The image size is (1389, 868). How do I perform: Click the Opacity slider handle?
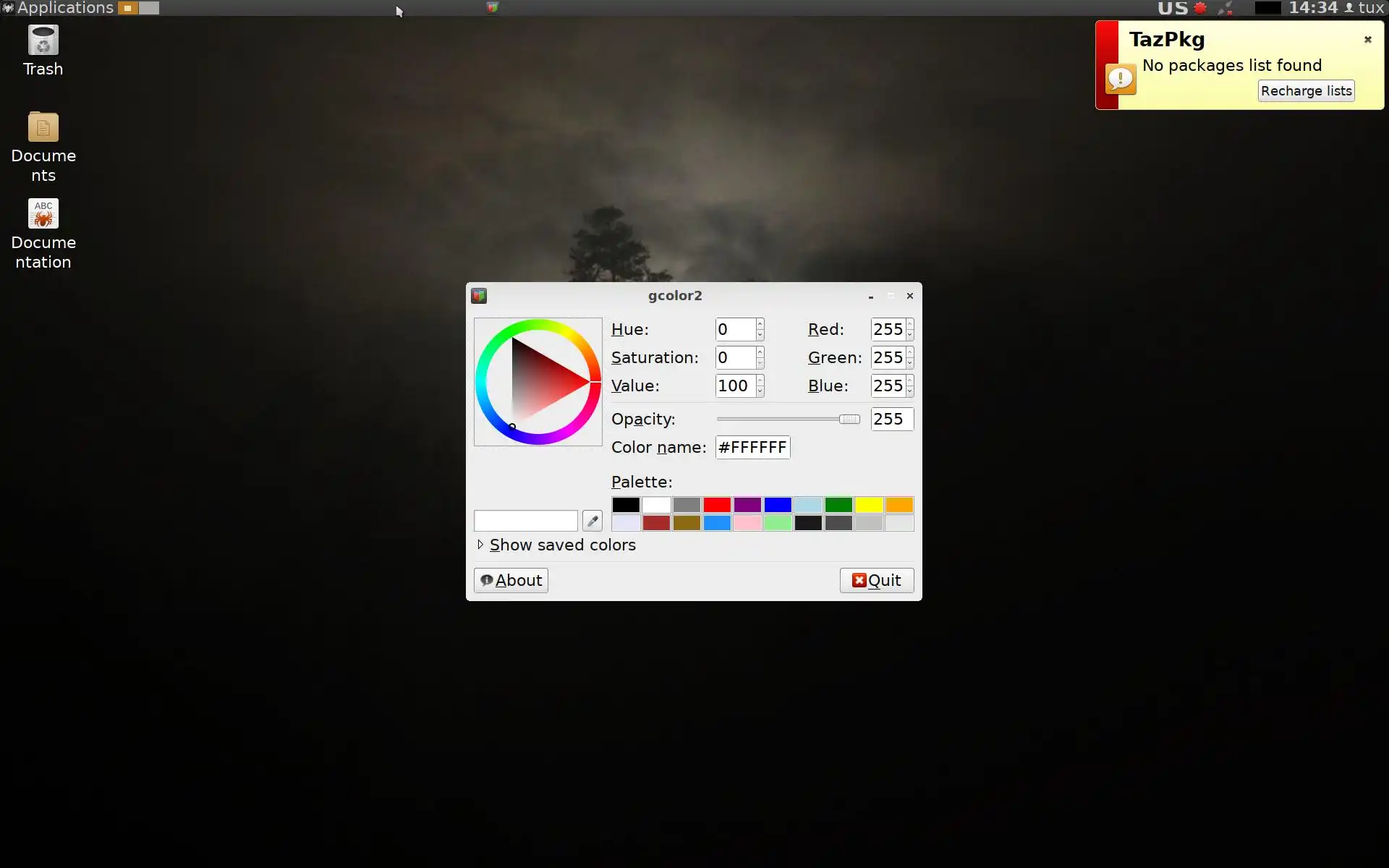tap(849, 420)
